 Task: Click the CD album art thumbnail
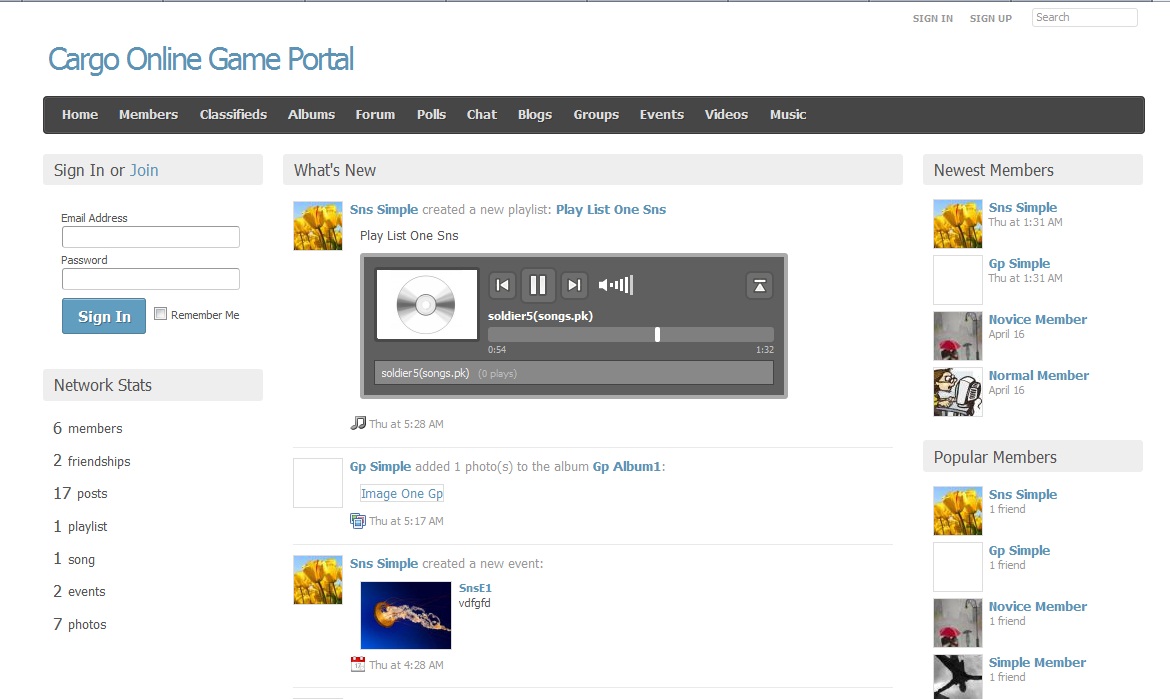[426, 304]
